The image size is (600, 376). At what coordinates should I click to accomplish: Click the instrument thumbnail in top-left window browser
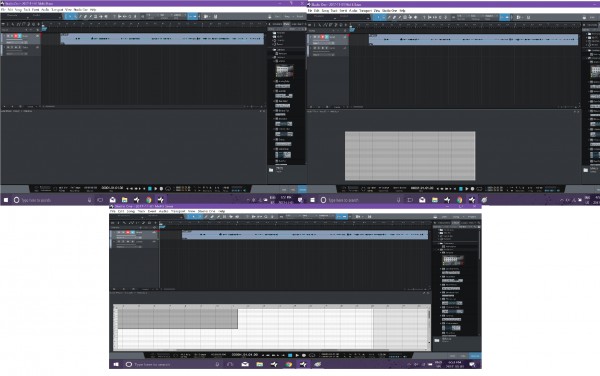284,71
